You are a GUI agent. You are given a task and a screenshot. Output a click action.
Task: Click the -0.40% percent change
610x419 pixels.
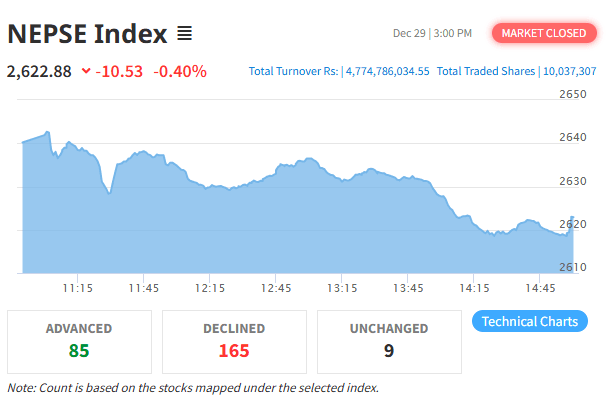180,71
